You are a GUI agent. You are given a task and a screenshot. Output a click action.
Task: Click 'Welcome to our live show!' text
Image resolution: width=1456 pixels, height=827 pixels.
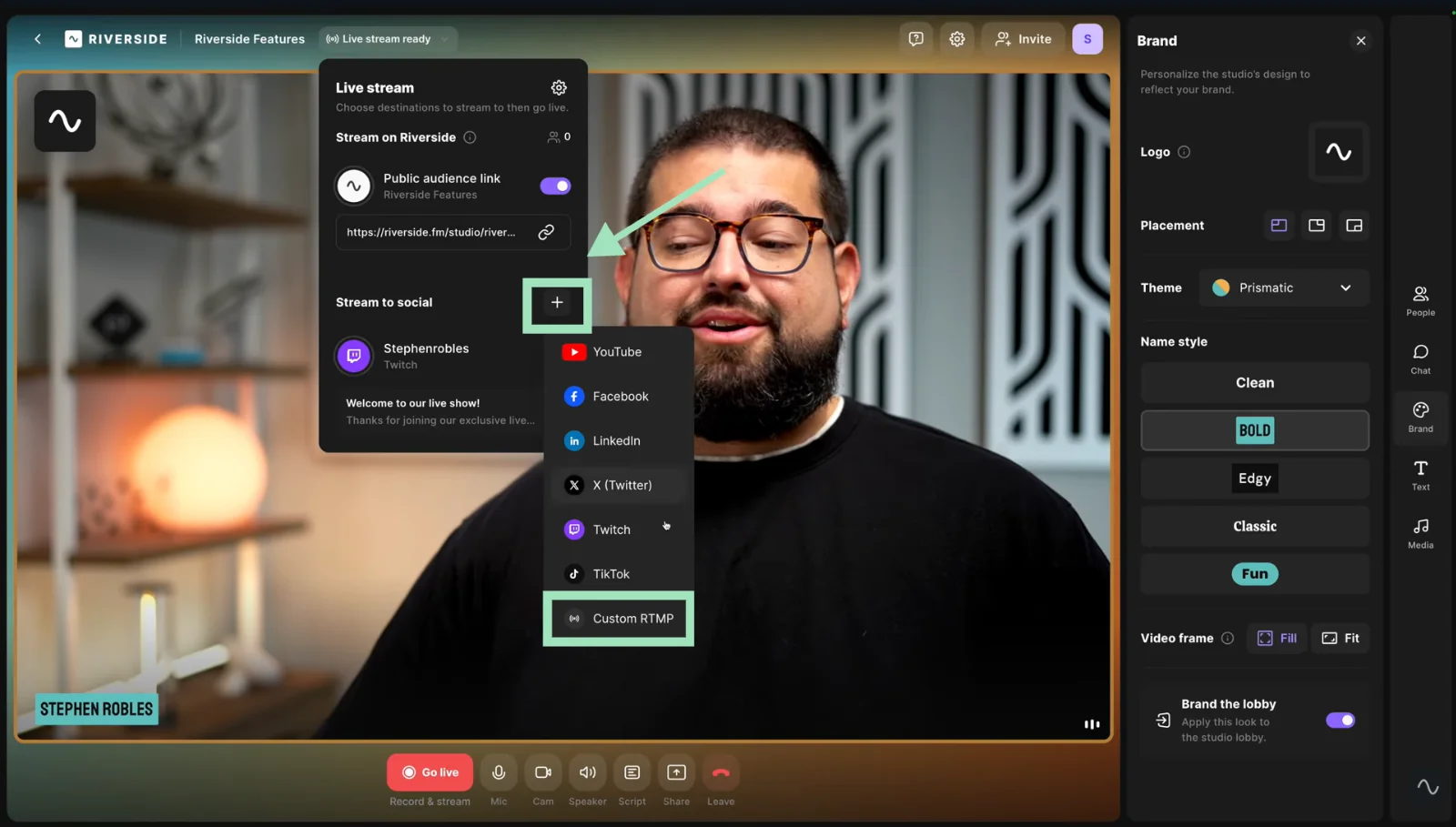coord(412,403)
